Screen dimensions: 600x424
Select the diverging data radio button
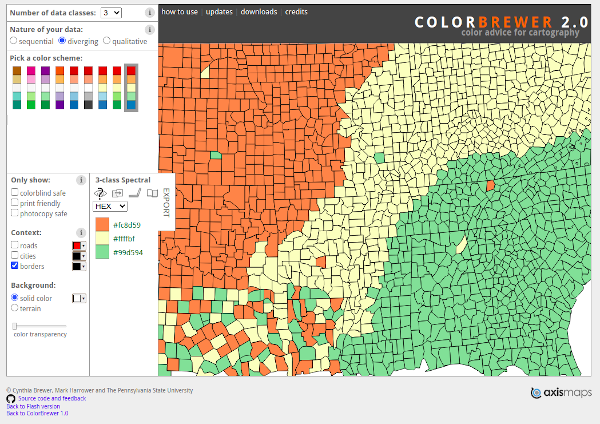[62, 40]
